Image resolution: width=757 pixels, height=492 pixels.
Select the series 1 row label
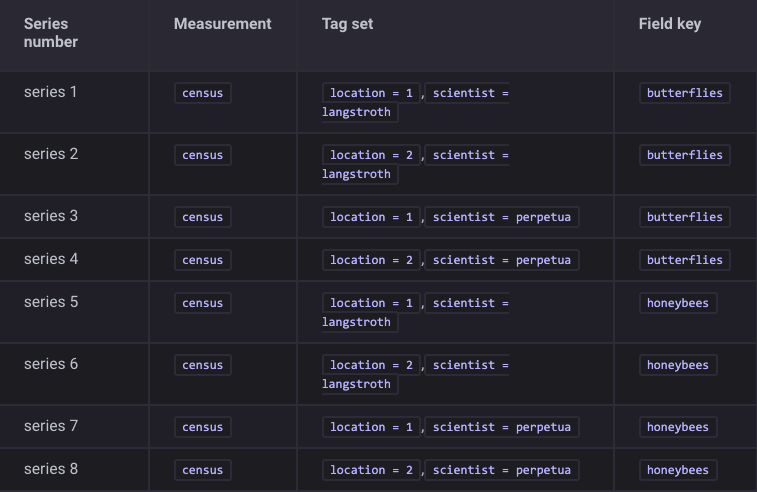click(x=51, y=92)
